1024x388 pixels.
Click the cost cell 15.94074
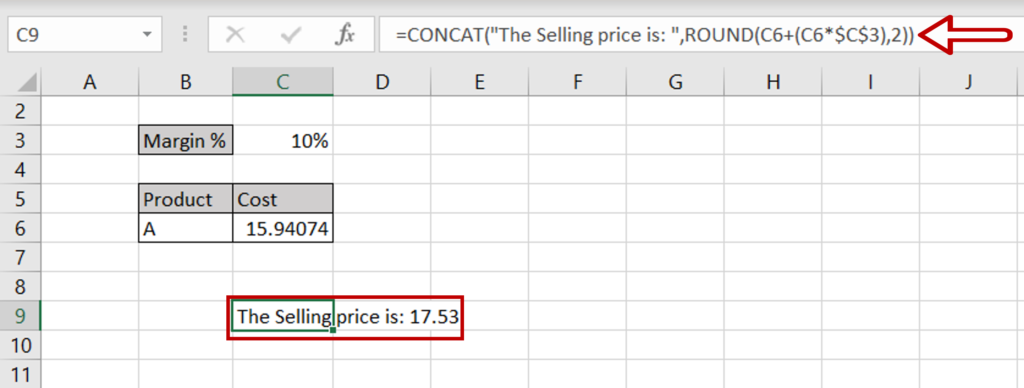(283, 229)
